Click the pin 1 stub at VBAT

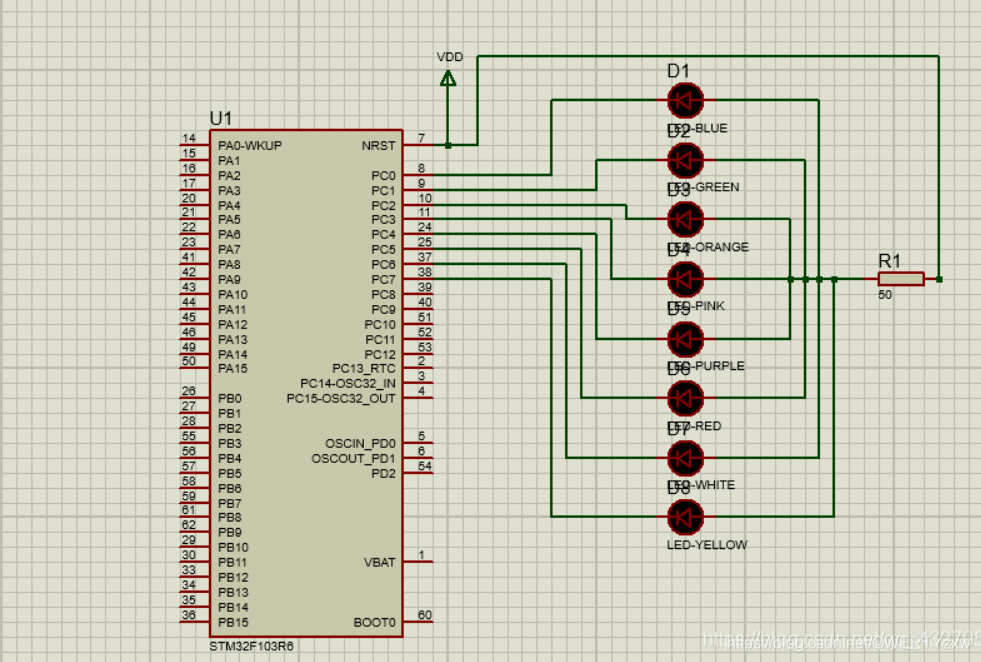click(x=417, y=562)
